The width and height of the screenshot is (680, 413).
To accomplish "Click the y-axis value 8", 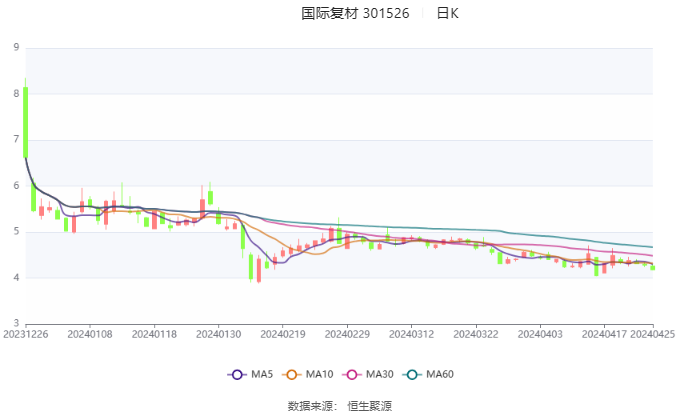I will click(x=16, y=94).
